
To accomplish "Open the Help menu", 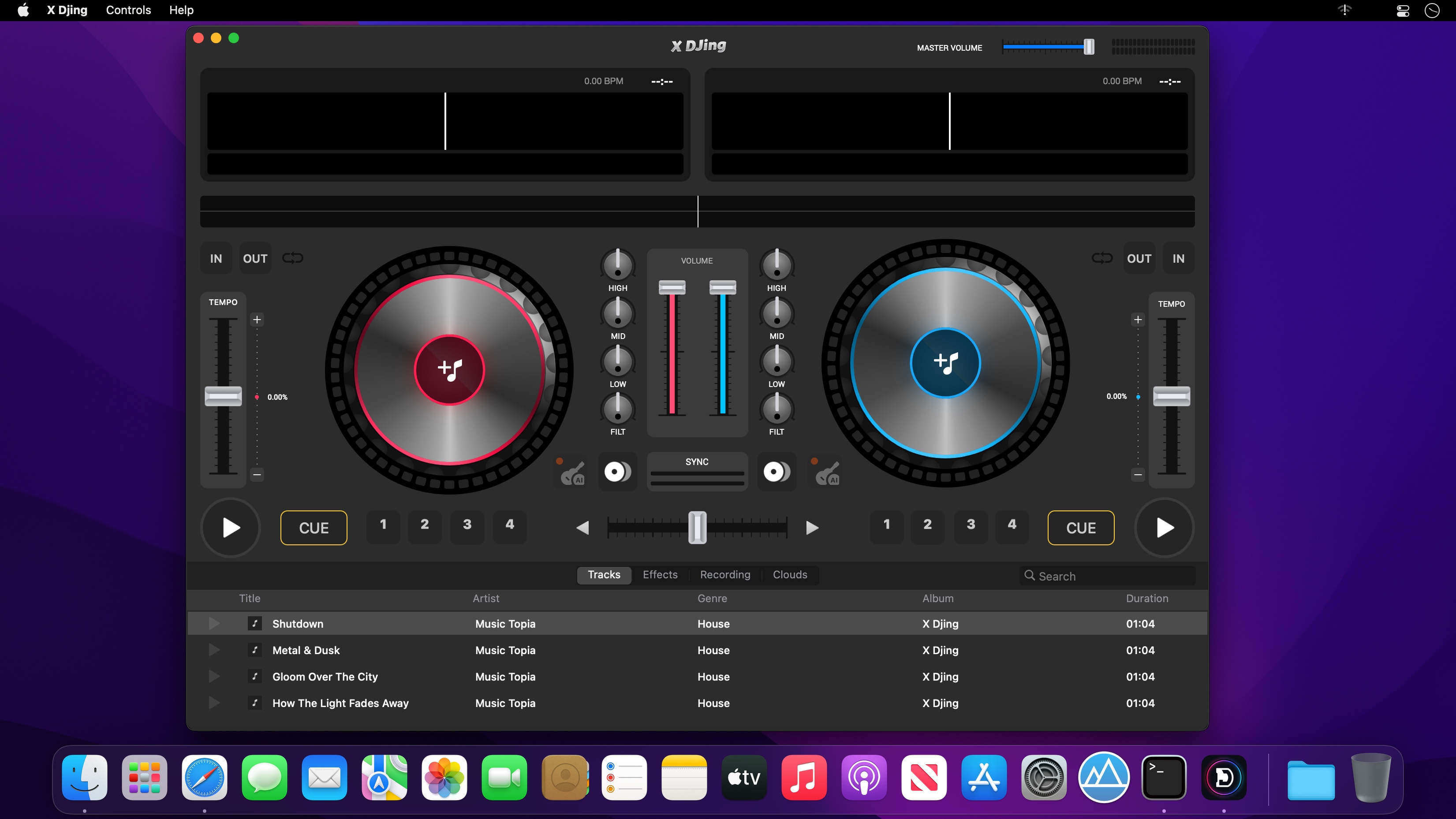I will [181, 10].
